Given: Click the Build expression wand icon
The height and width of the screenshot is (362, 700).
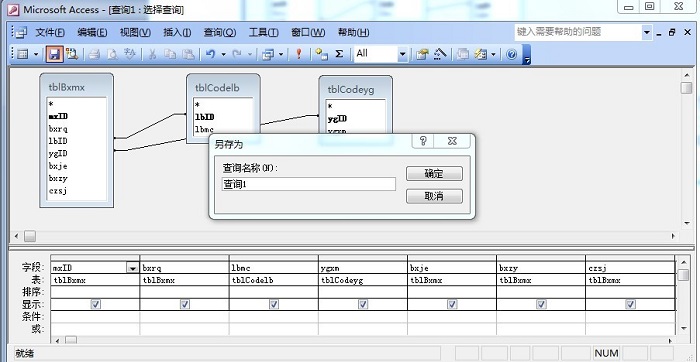Looking at the screenshot, I should tap(440, 54).
